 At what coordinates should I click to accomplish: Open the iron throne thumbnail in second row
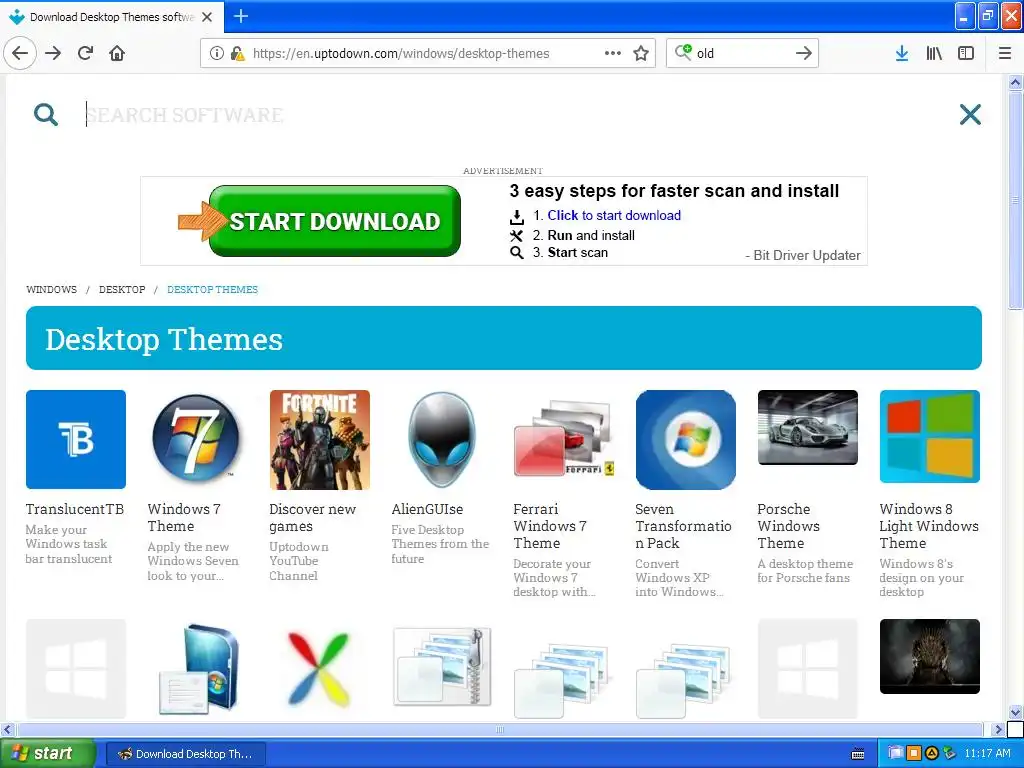pos(929,656)
